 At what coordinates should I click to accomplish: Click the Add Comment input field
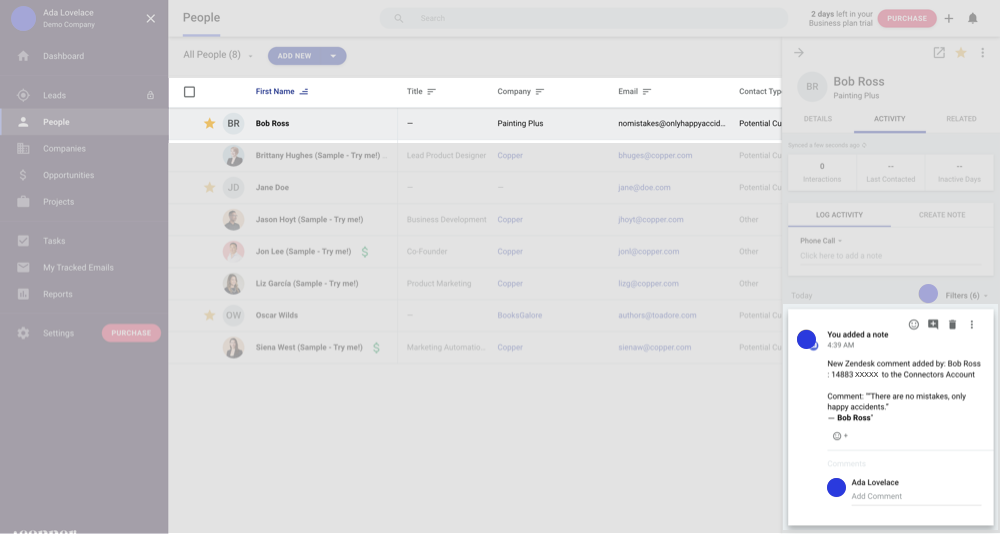coord(914,496)
